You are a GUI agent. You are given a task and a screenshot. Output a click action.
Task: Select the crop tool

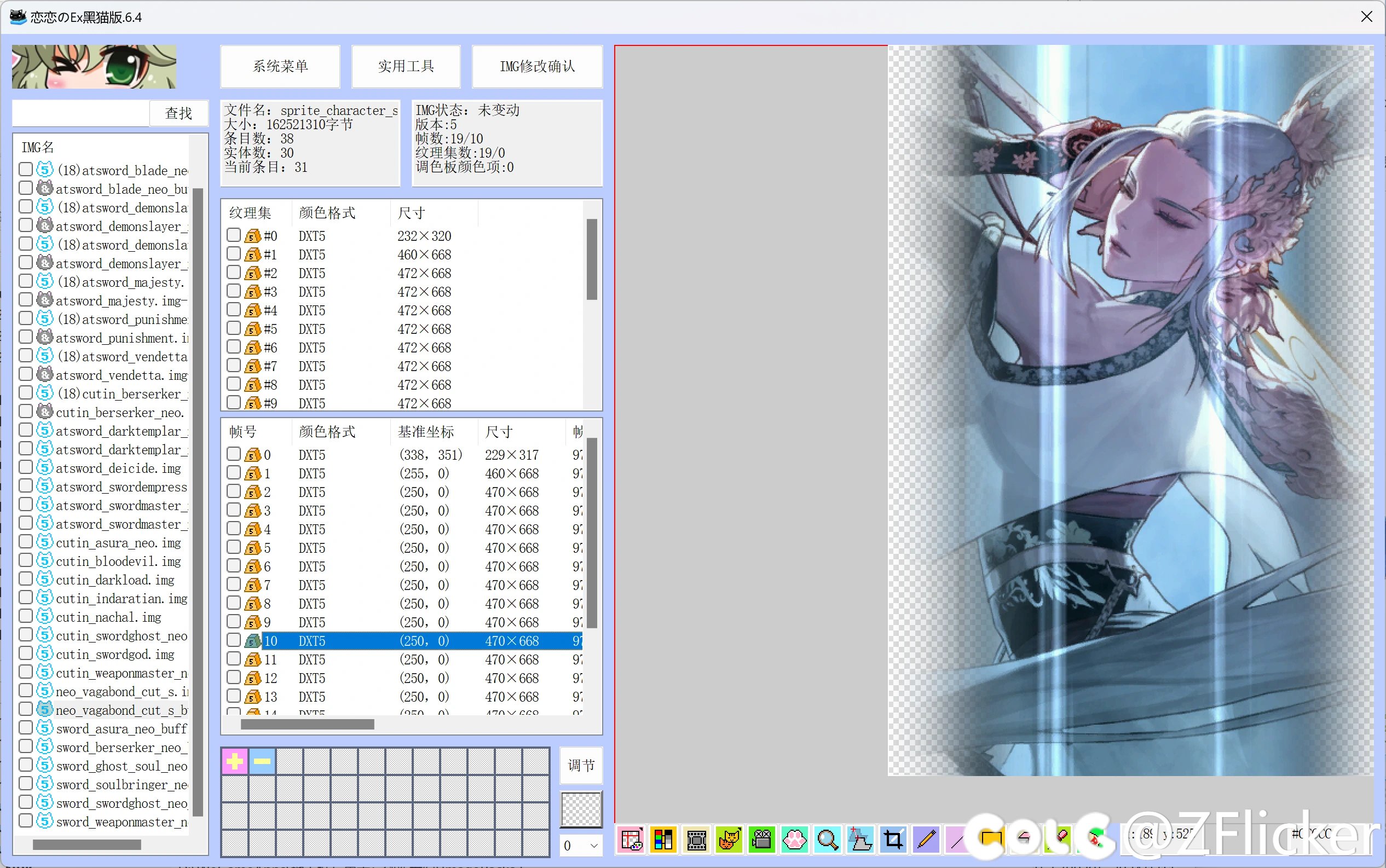893,840
